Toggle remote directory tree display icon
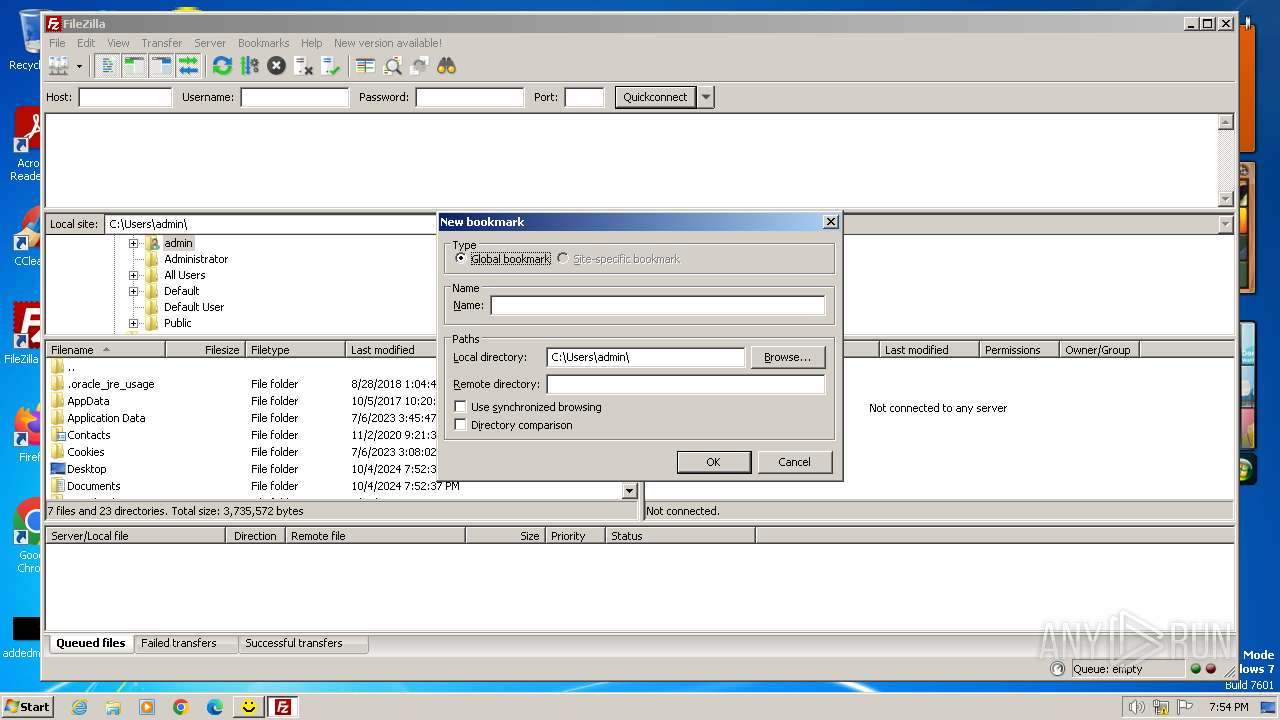 [162, 66]
